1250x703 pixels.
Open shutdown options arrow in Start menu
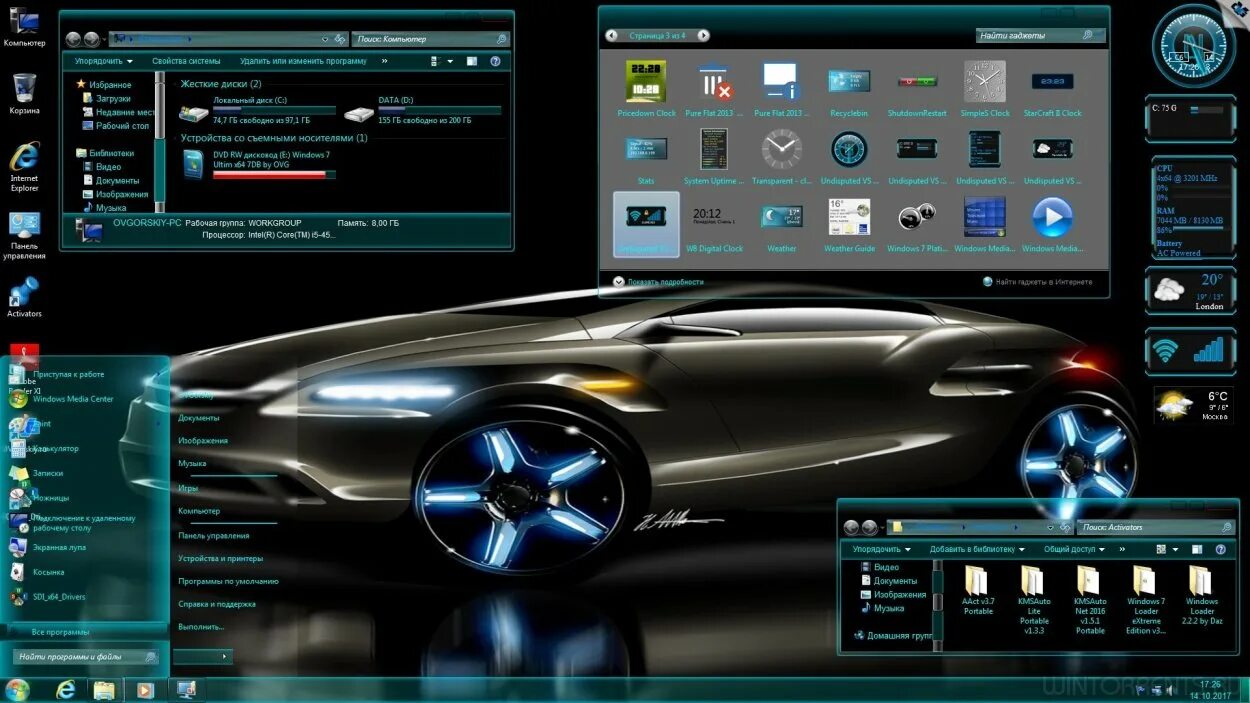pyautogui.click(x=224, y=657)
